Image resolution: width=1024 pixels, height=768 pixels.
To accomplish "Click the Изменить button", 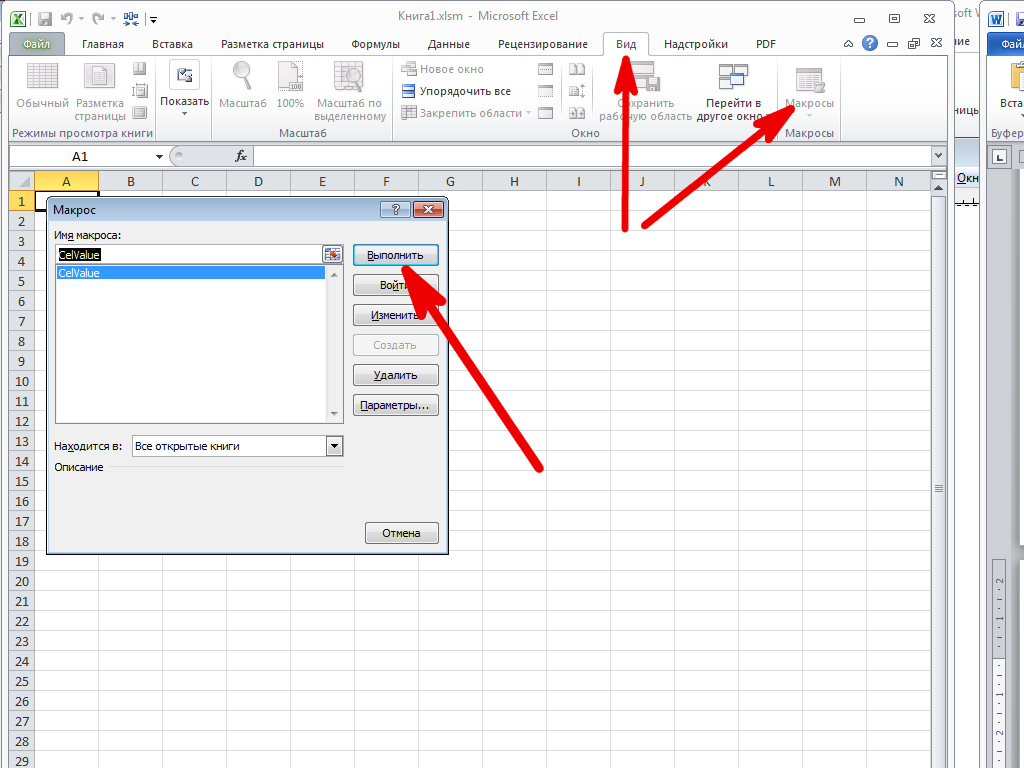I will pos(396,315).
